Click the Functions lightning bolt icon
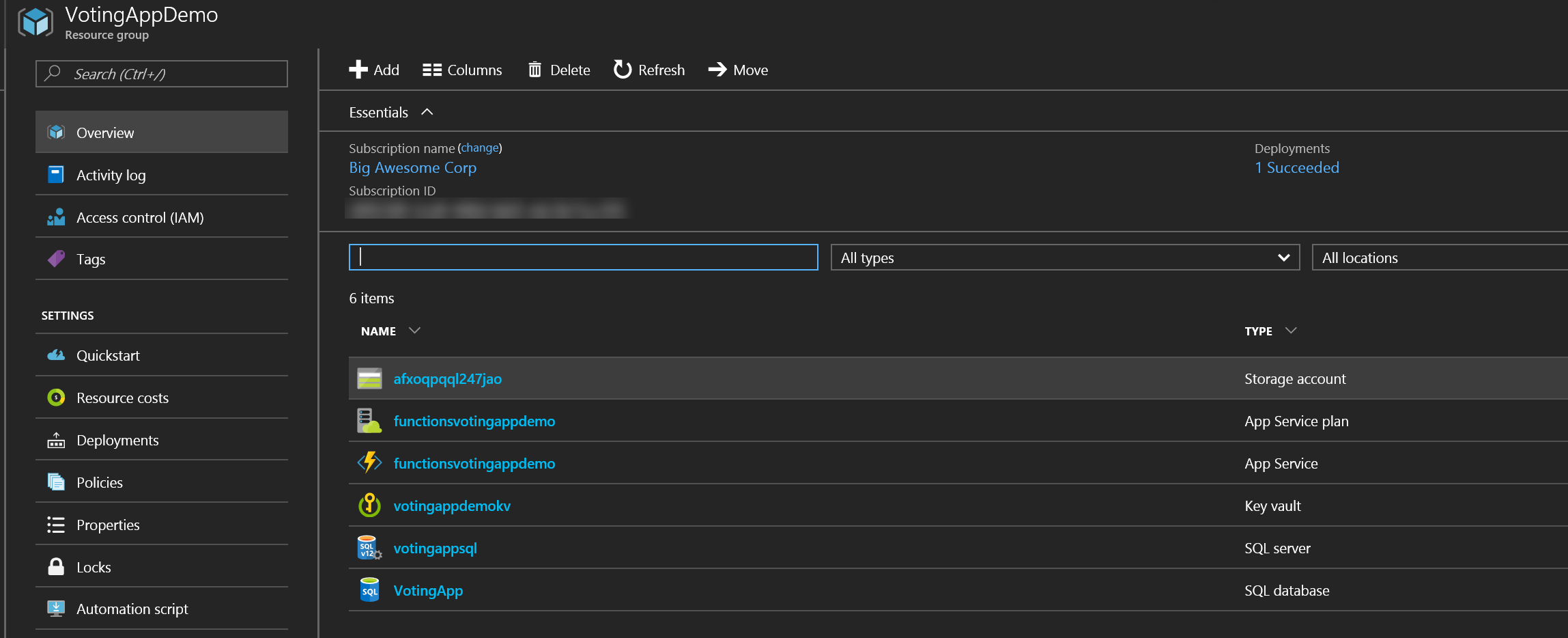 click(369, 462)
